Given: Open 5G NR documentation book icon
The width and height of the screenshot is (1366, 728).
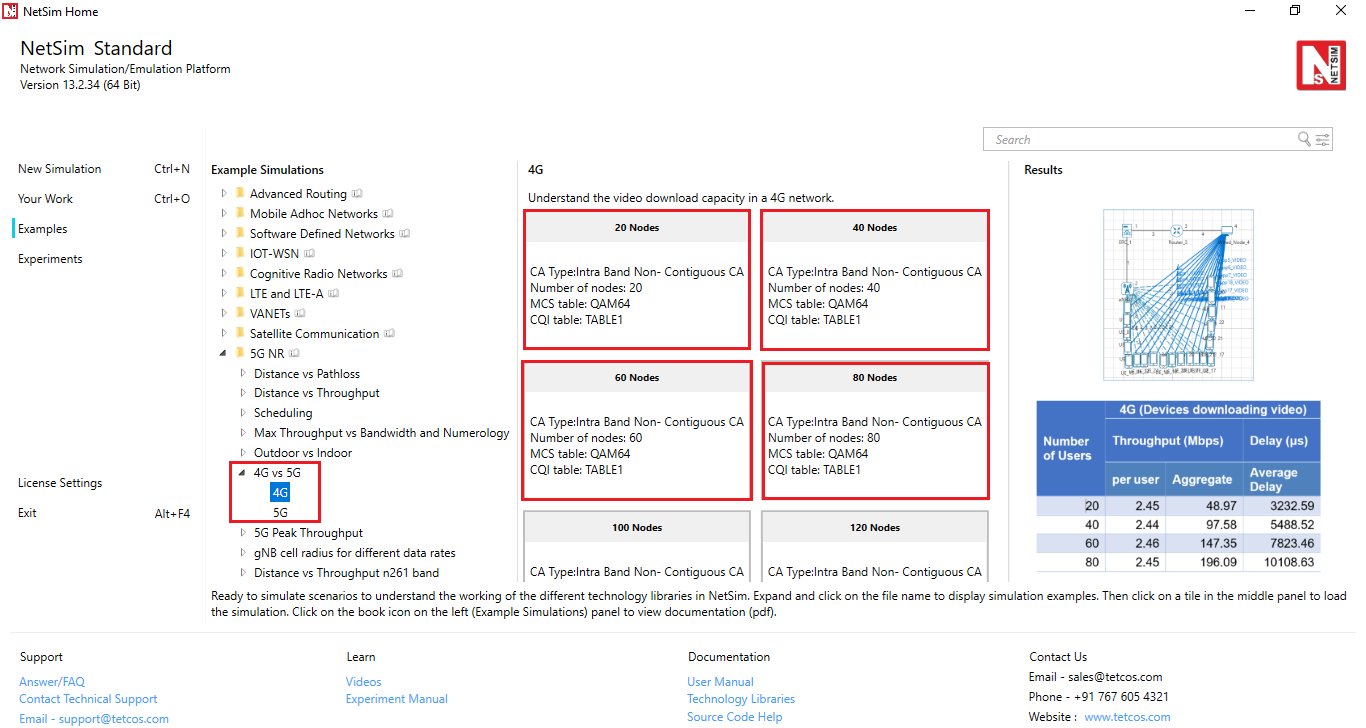Looking at the screenshot, I should coord(295,354).
